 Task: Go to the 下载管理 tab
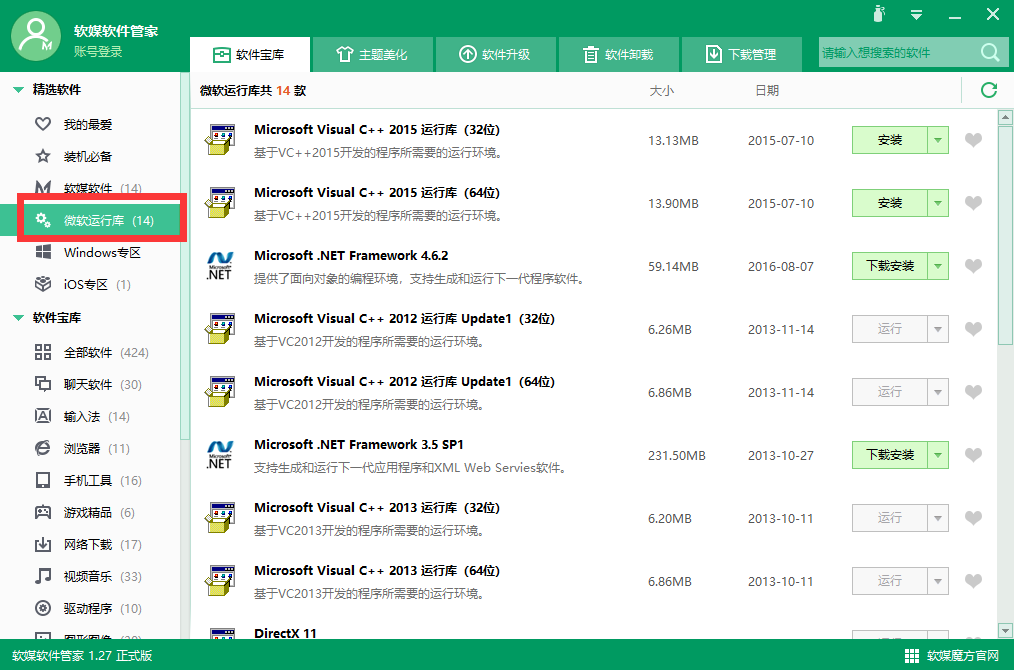[741, 54]
